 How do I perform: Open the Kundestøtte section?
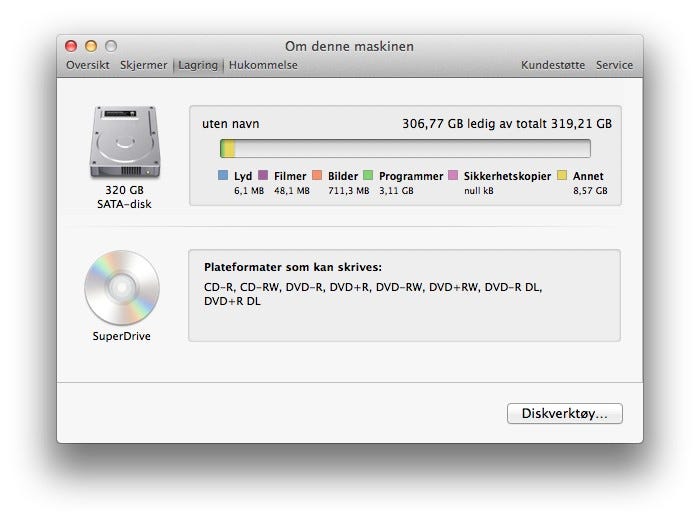pos(553,65)
